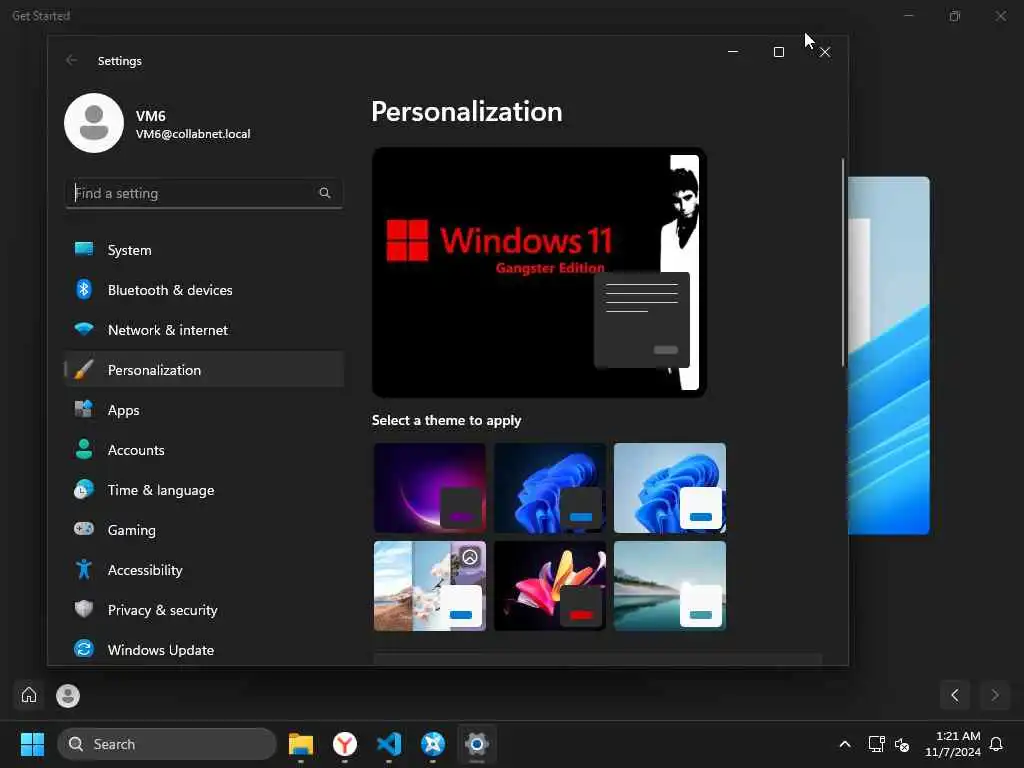Open the Apps settings page

[204, 410]
